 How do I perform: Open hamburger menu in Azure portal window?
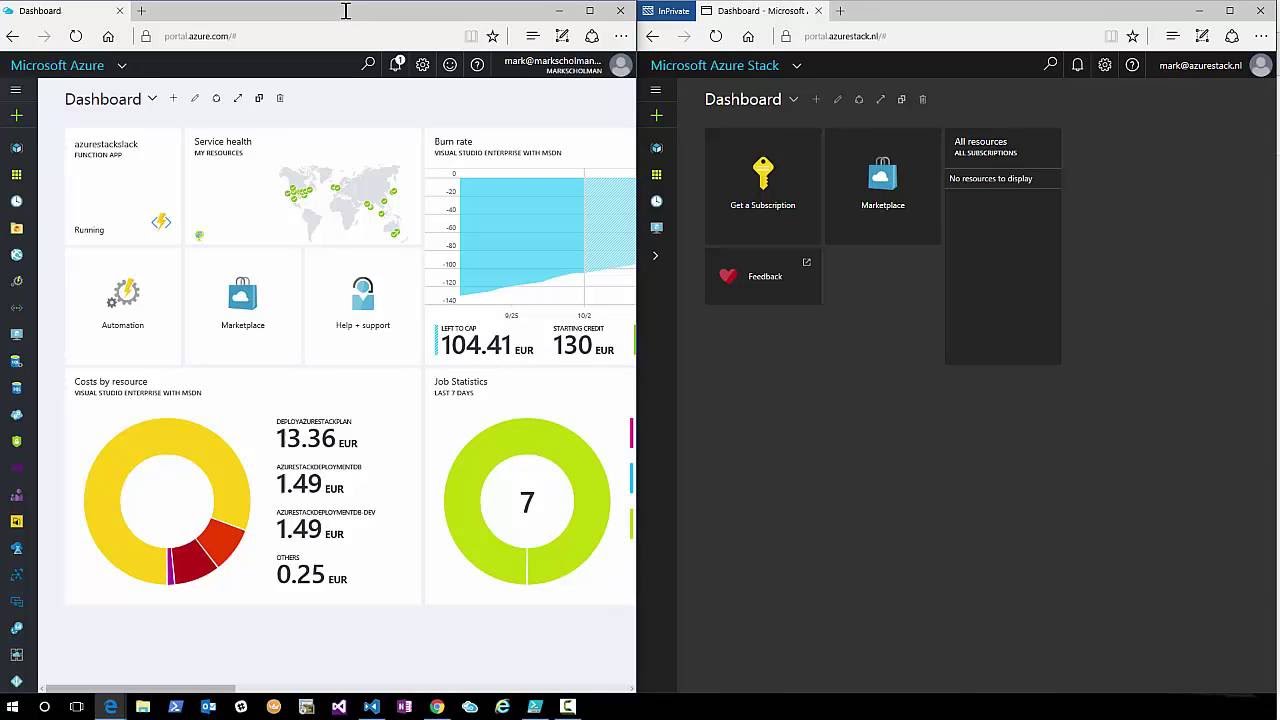pyautogui.click(x=16, y=90)
